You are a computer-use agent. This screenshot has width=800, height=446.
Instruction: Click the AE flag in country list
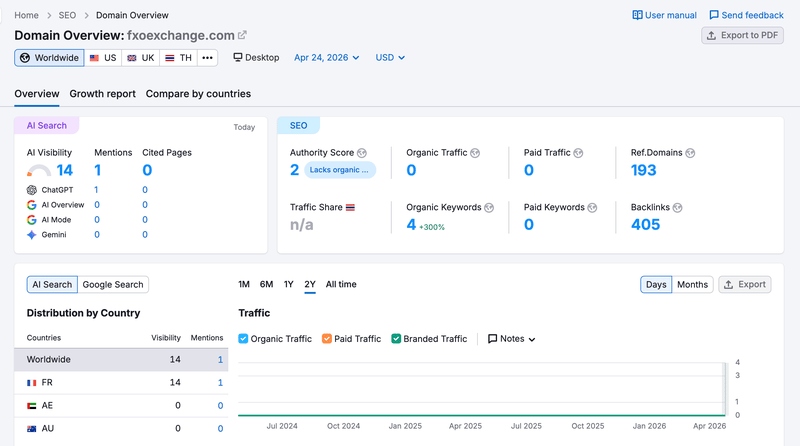pos(32,406)
